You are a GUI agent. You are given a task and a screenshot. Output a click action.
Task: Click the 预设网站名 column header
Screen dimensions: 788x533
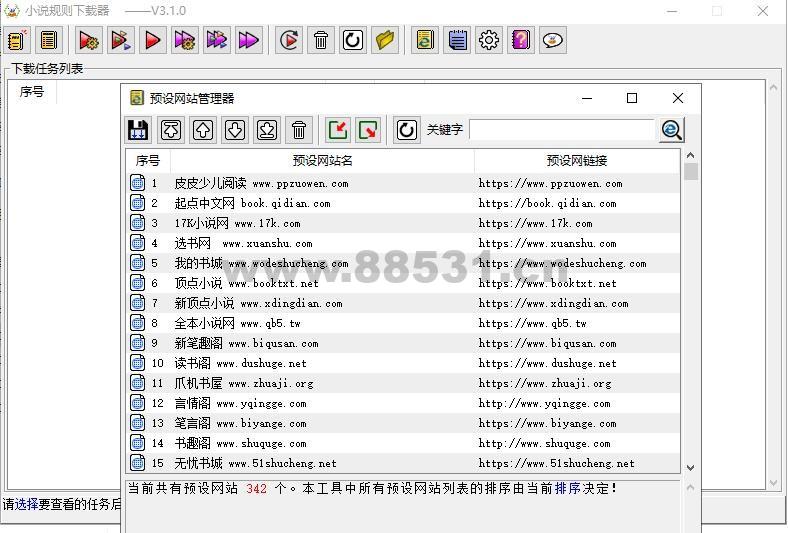tap(322, 160)
